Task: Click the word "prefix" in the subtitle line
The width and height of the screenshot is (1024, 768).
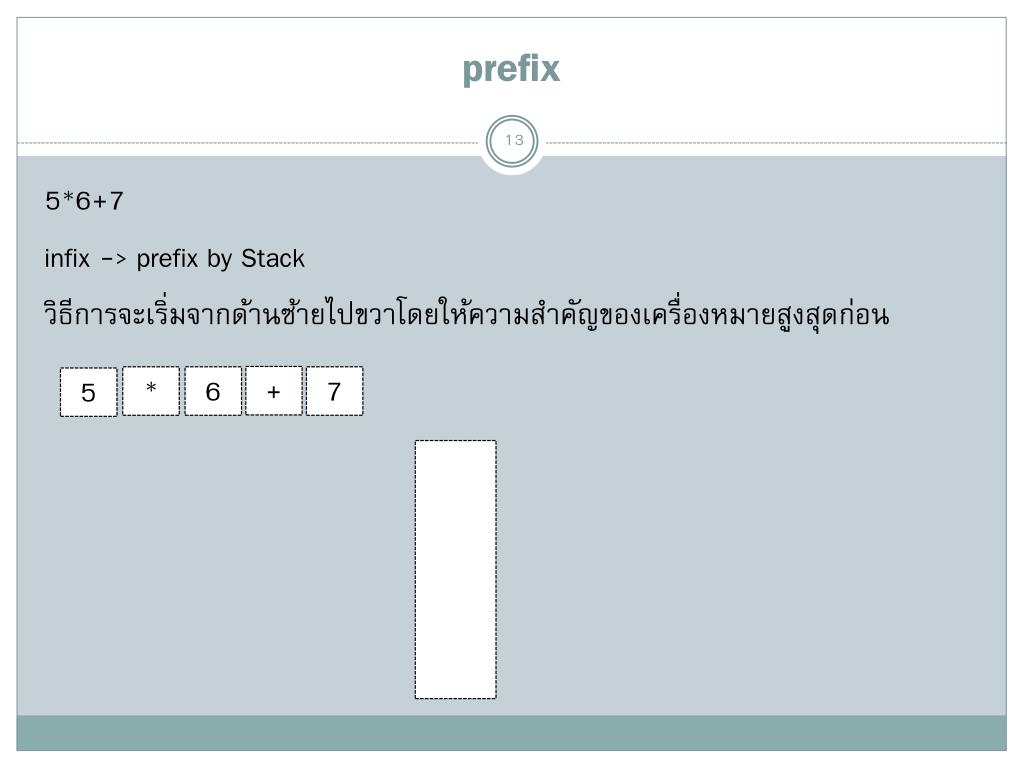Action: coord(167,259)
